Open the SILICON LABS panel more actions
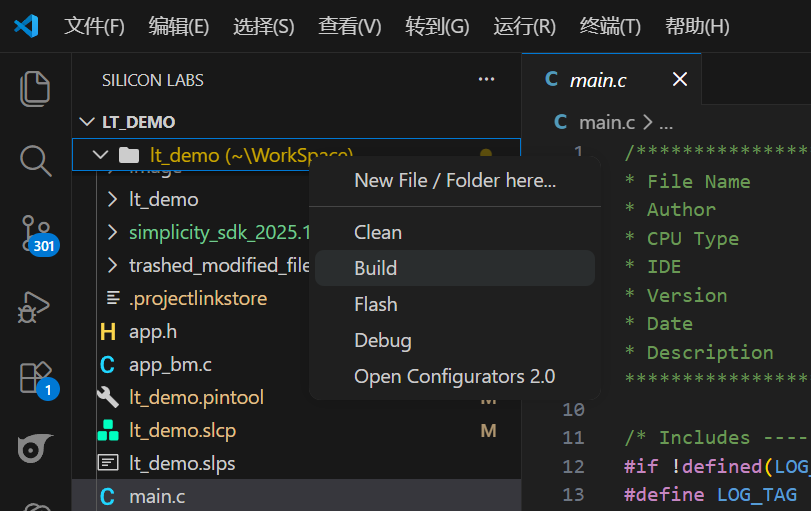The image size is (811, 511). [x=487, y=80]
